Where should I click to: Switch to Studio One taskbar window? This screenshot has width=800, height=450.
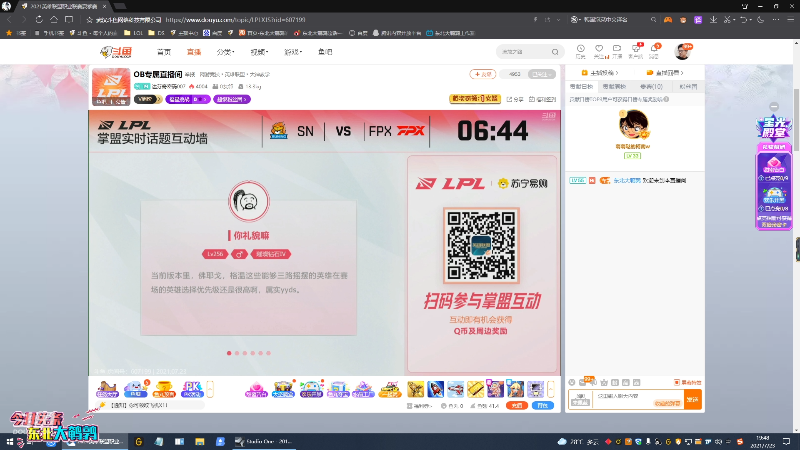click(264, 441)
